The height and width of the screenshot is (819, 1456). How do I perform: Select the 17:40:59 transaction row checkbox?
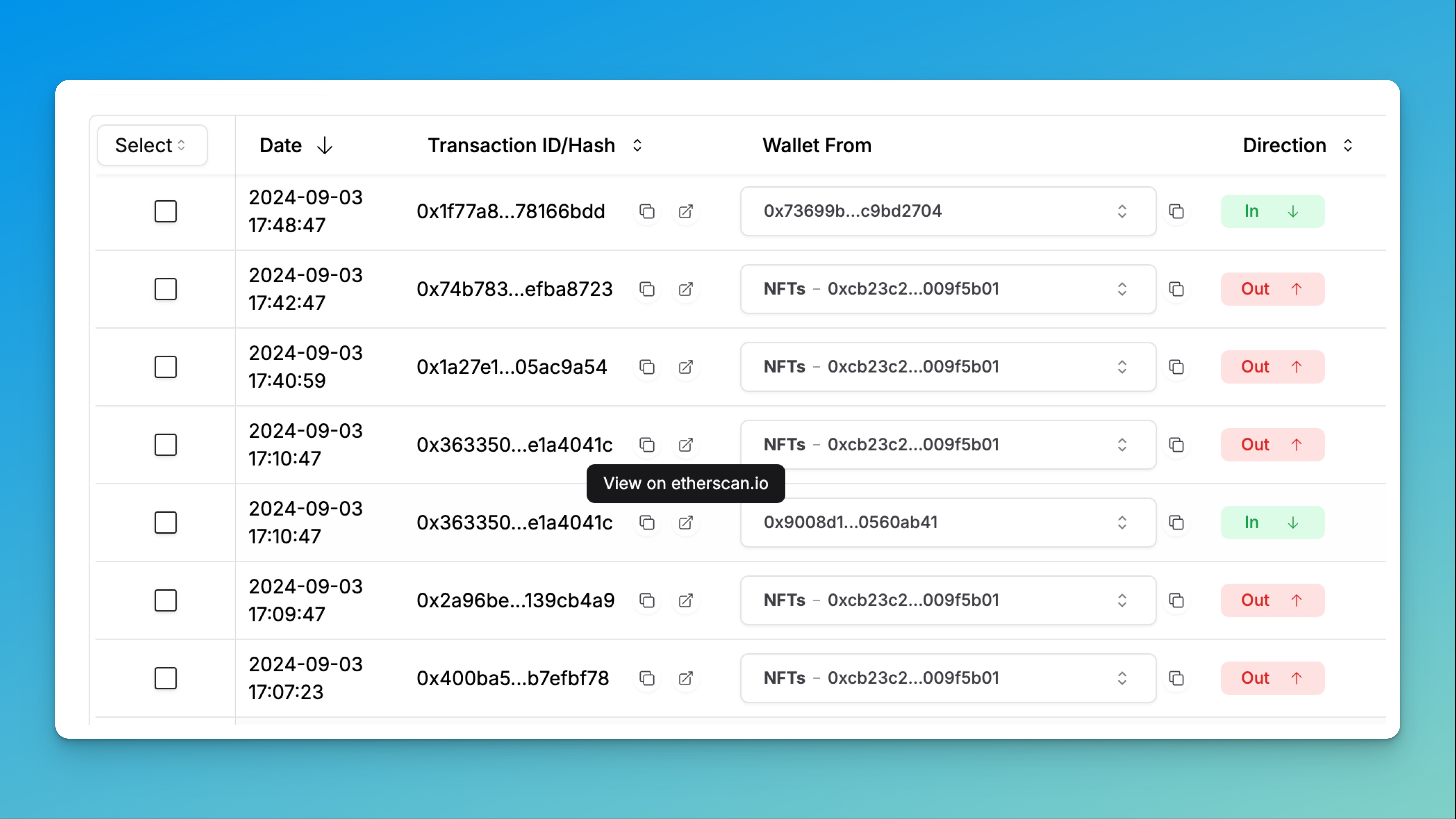pos(166,367)
